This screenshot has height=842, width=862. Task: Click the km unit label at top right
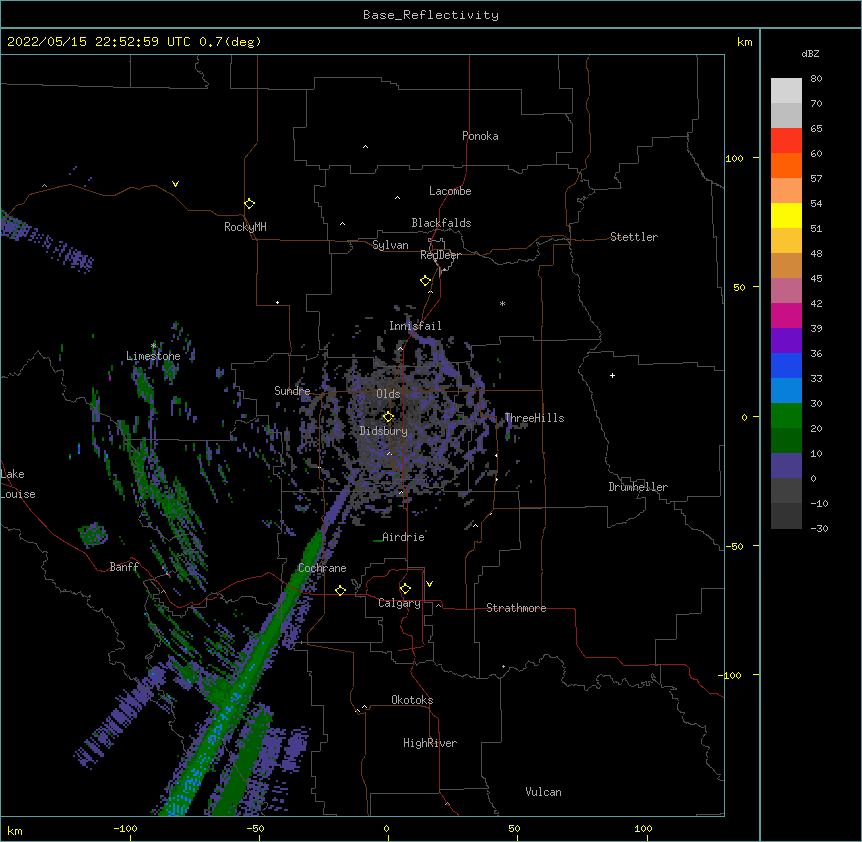pyautogui.click(x=744, y=42)
